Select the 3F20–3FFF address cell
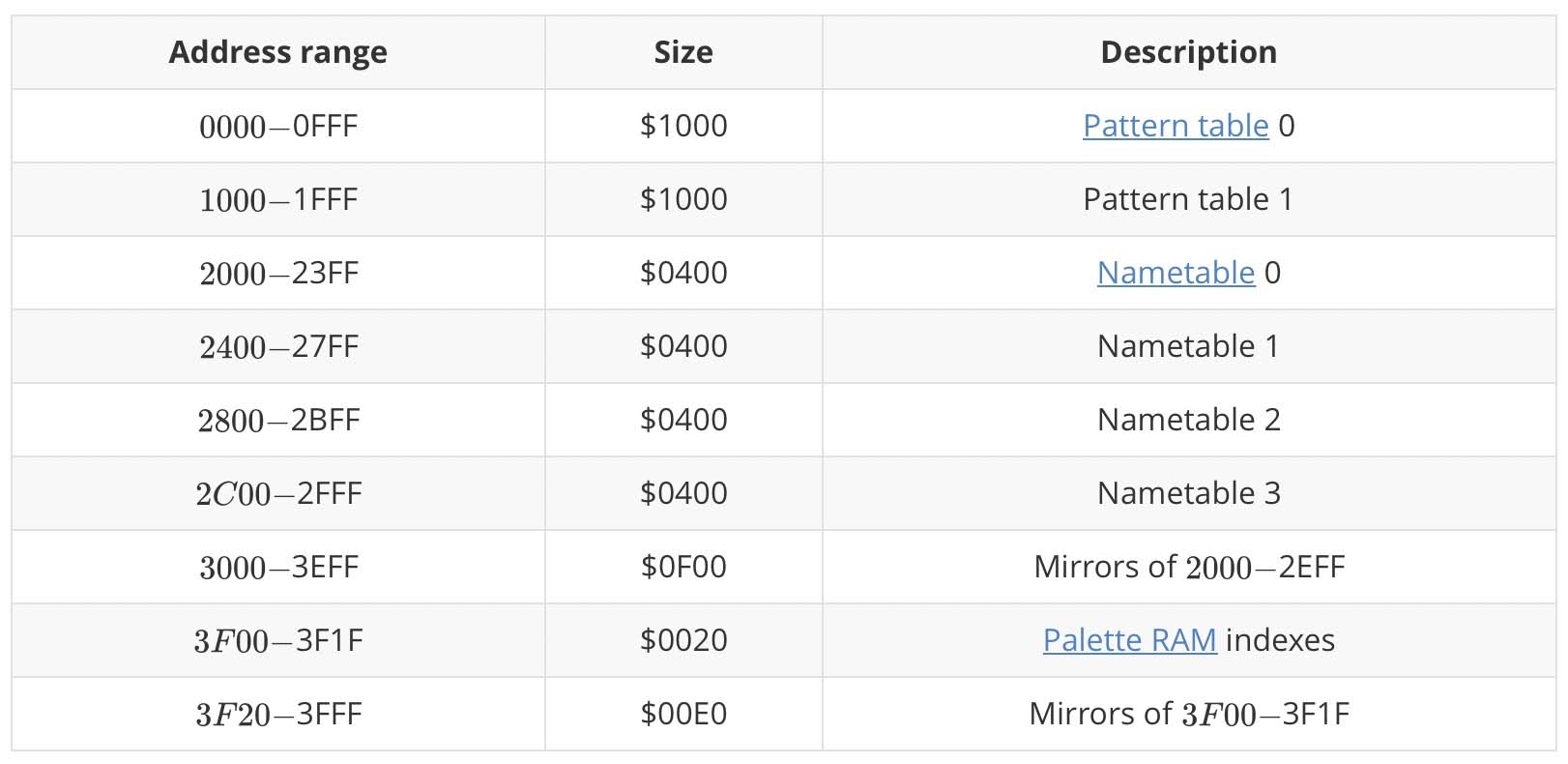Screen dimensions: 1568x764 pyautogui.click(x=278, y=714)
